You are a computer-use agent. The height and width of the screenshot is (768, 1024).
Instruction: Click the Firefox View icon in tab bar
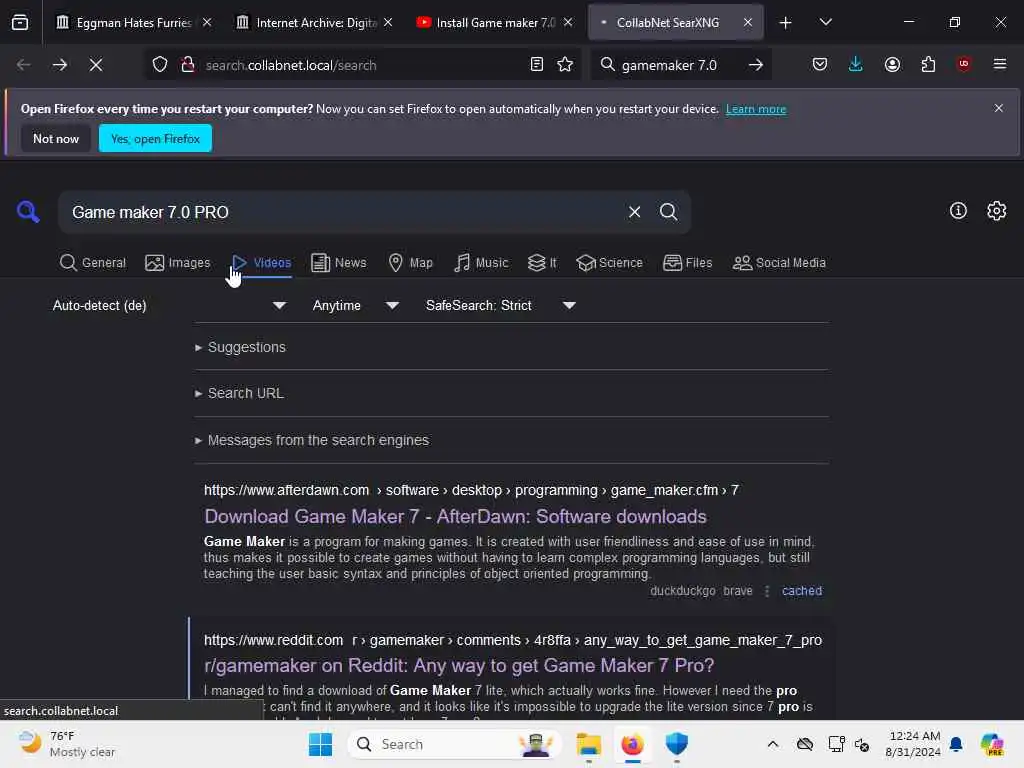(20, 22)
